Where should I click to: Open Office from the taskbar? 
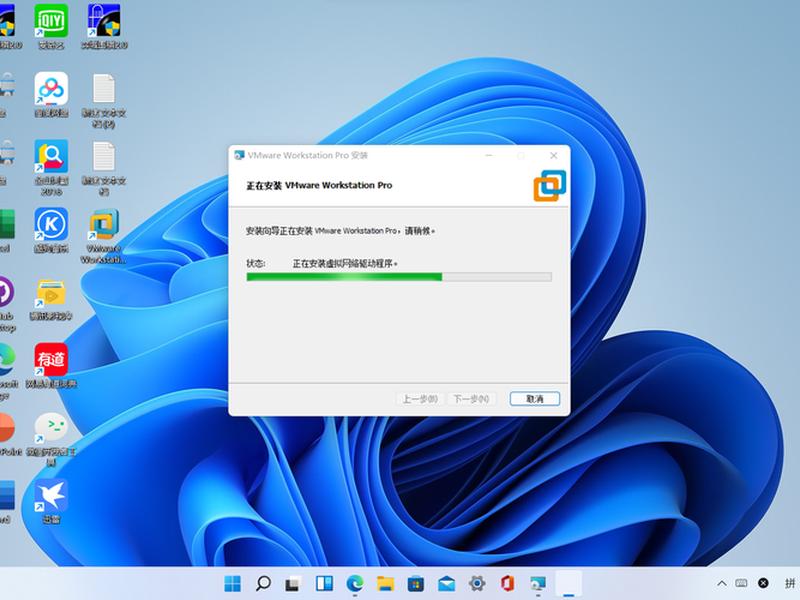(507, 583)
